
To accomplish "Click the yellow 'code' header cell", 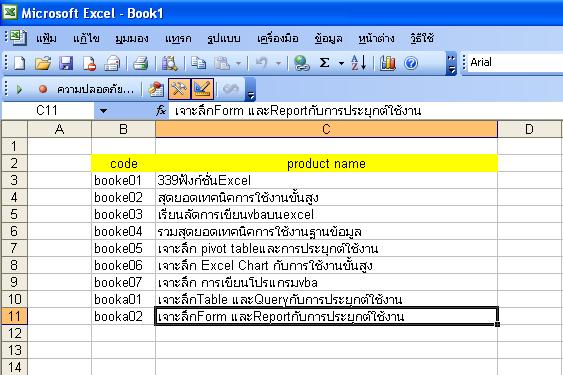I will (124, 163).
